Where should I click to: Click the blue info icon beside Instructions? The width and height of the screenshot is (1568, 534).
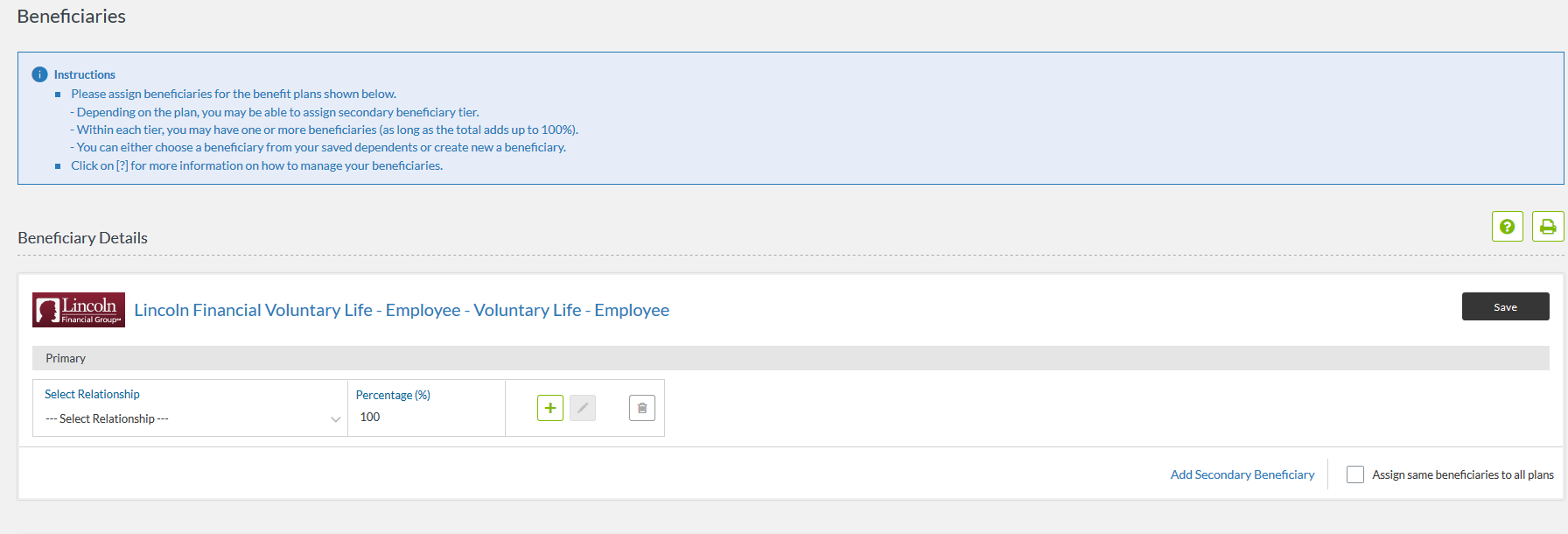point(39,74)
